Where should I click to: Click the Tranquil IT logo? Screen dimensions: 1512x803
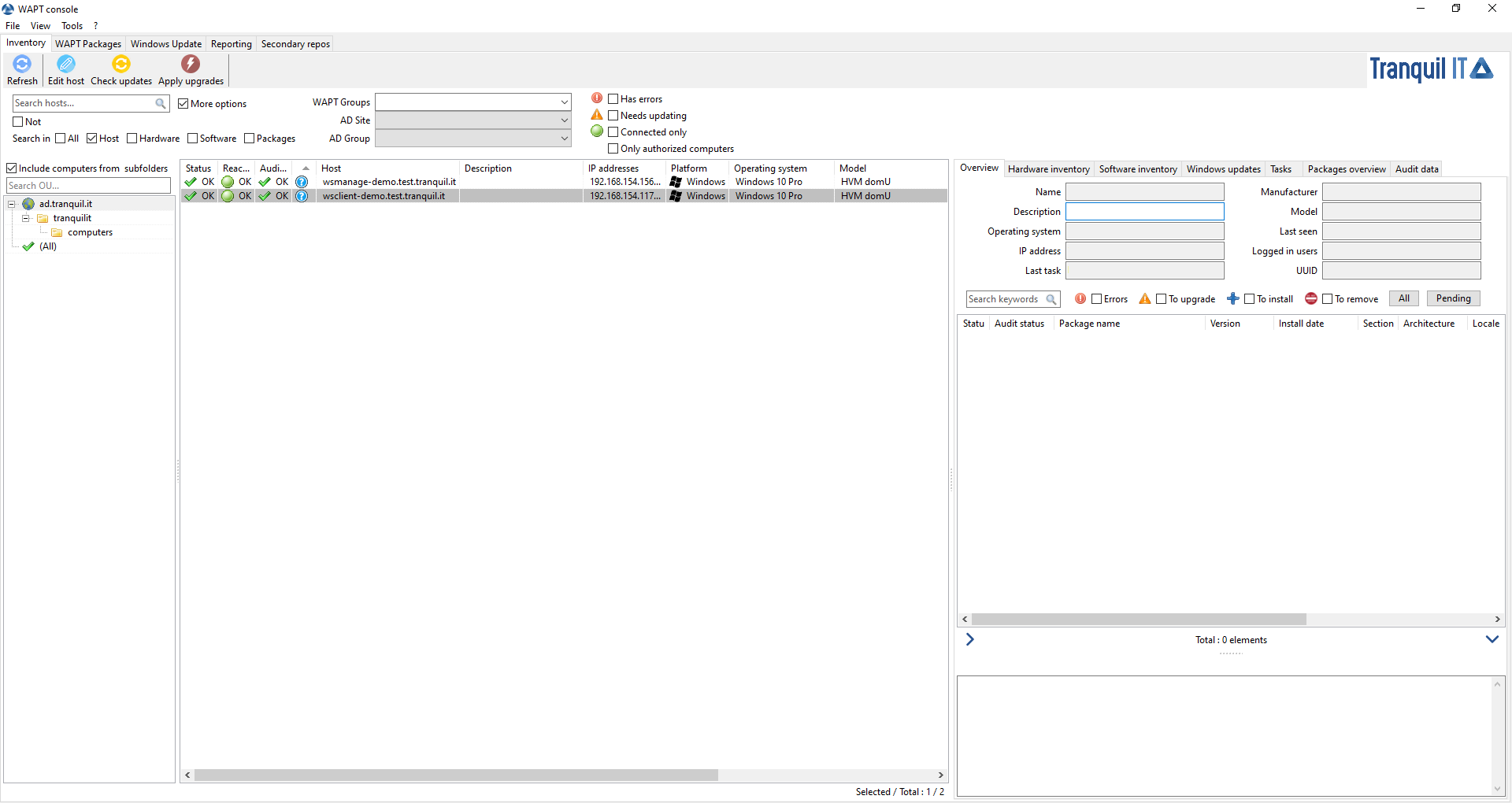pyautogui.click(x=1430, y=69)
